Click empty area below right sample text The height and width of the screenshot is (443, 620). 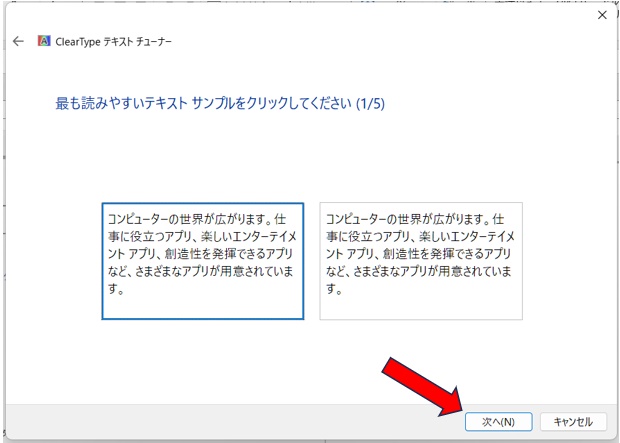tap(420, 306)
